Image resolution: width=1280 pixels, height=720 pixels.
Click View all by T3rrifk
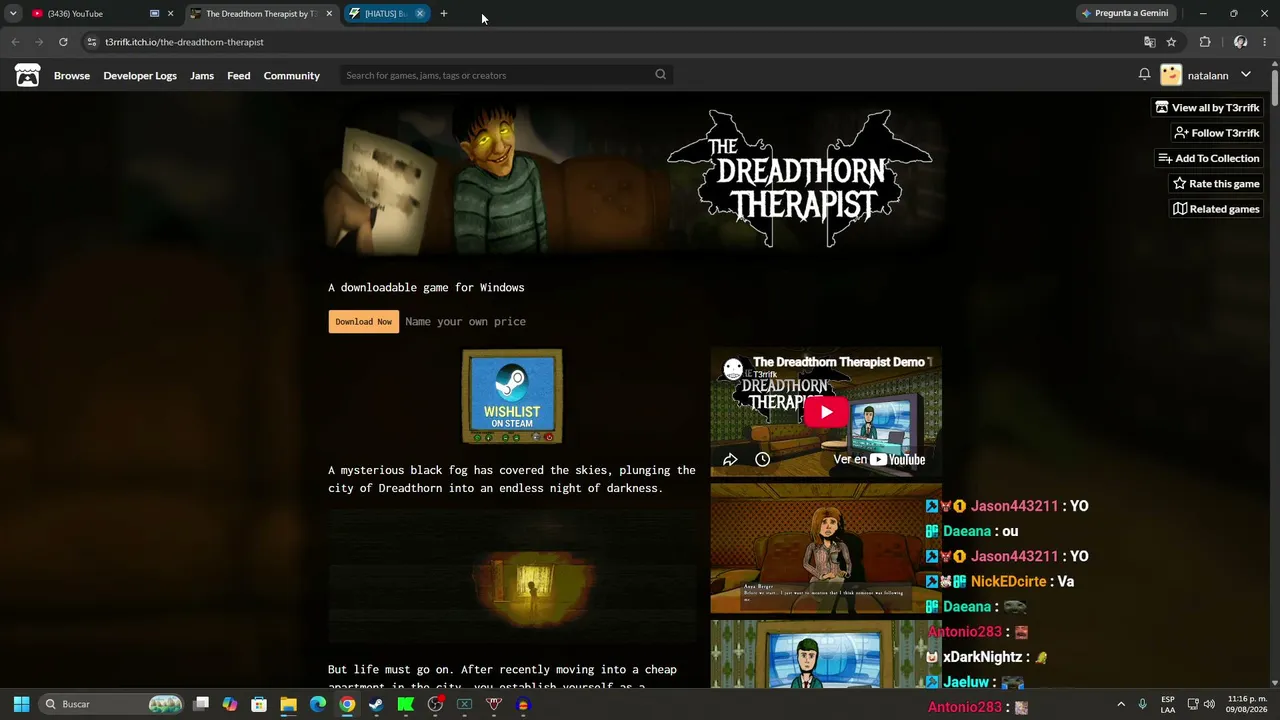click(x=1207, y=107)
